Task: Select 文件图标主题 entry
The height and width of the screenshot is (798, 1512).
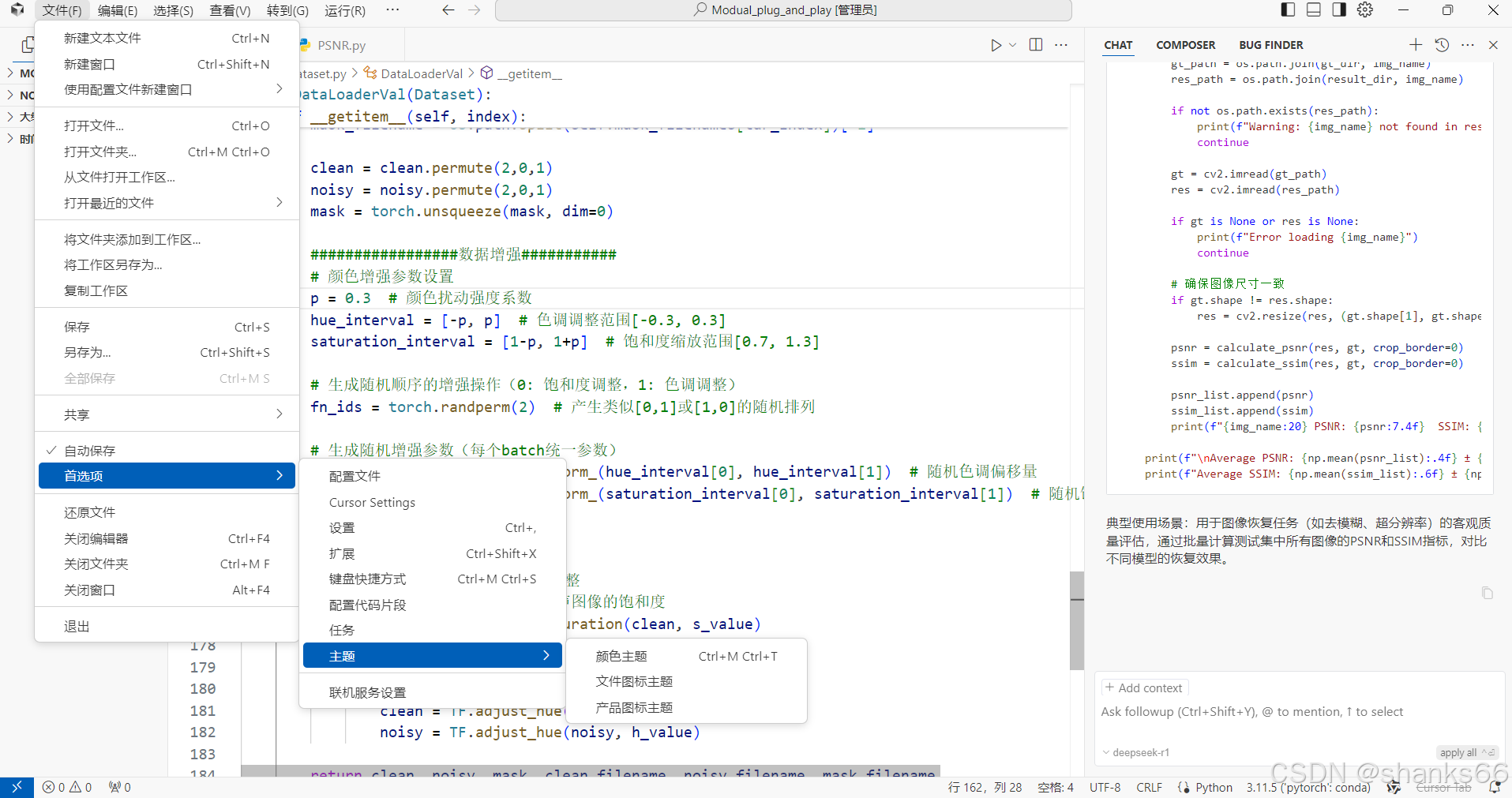Action: [x=686, y=681]
